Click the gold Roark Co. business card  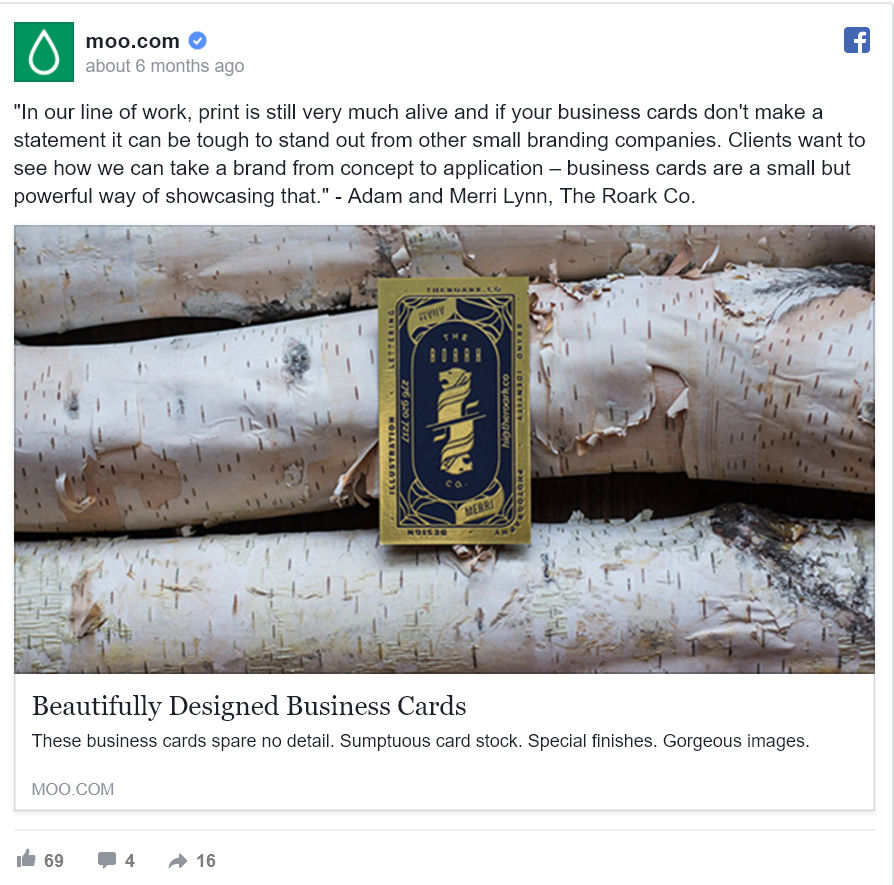click(454, 411)
